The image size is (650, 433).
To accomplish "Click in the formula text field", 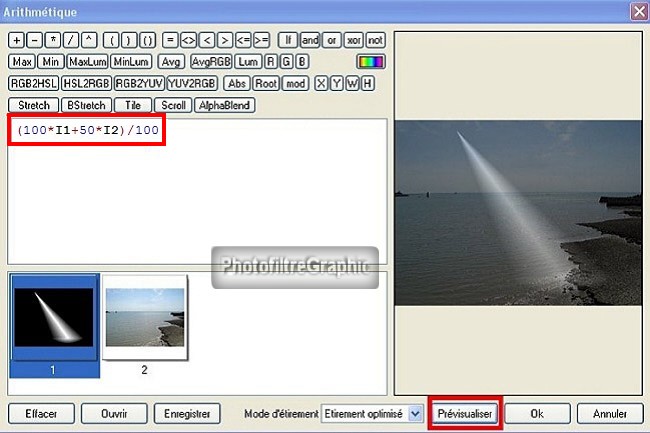I will tap(200, 190).
